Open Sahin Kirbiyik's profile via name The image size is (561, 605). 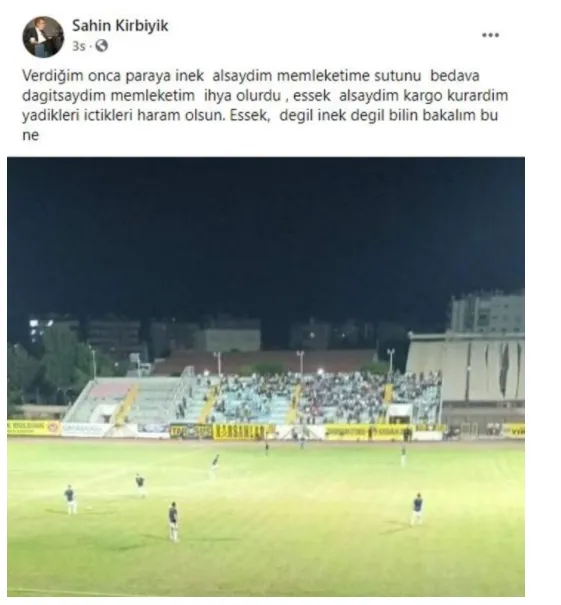point(120,25)
